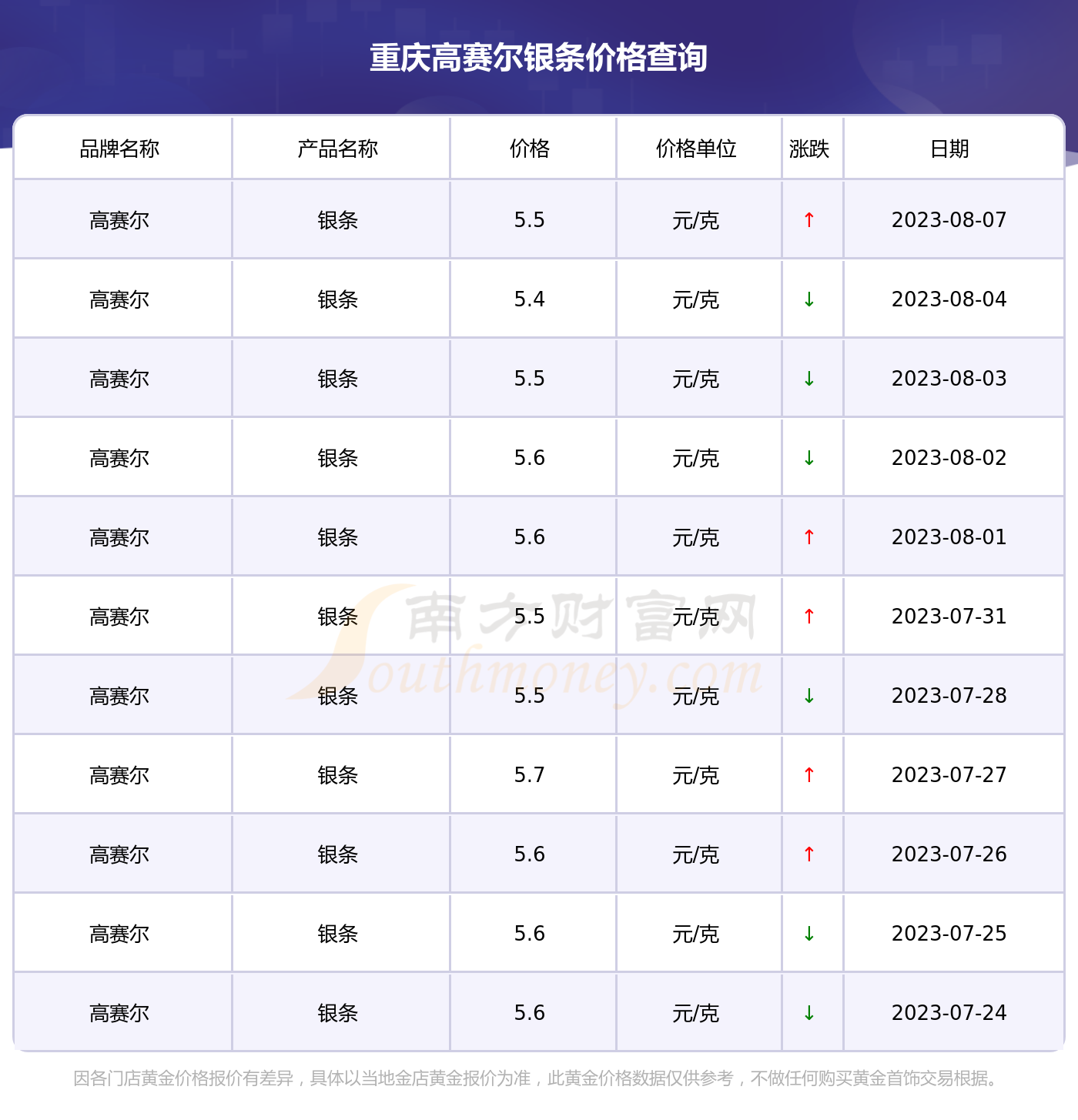Click the green down arrow for 2023-07-28

(809, 696)
